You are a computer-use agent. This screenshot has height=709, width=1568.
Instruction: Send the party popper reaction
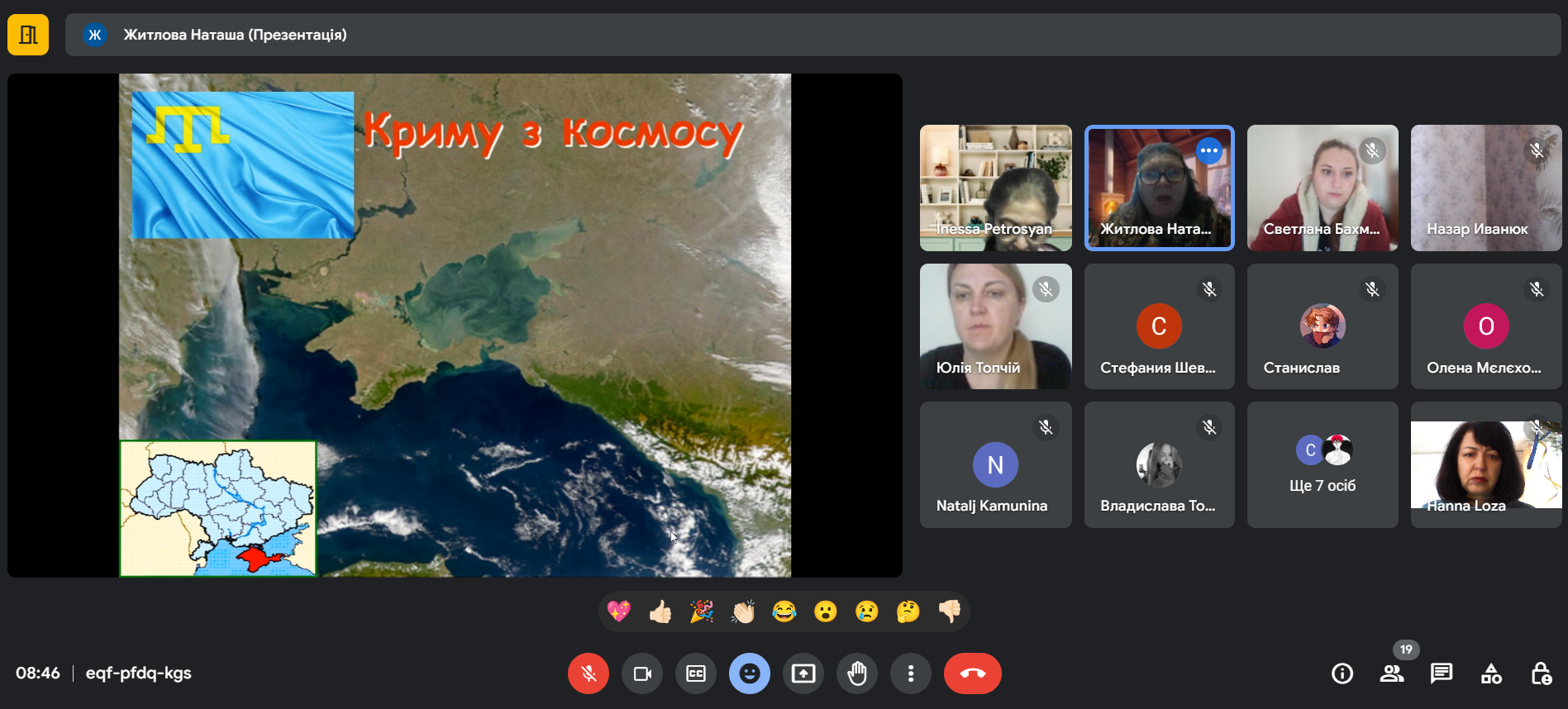click(702, 611)
